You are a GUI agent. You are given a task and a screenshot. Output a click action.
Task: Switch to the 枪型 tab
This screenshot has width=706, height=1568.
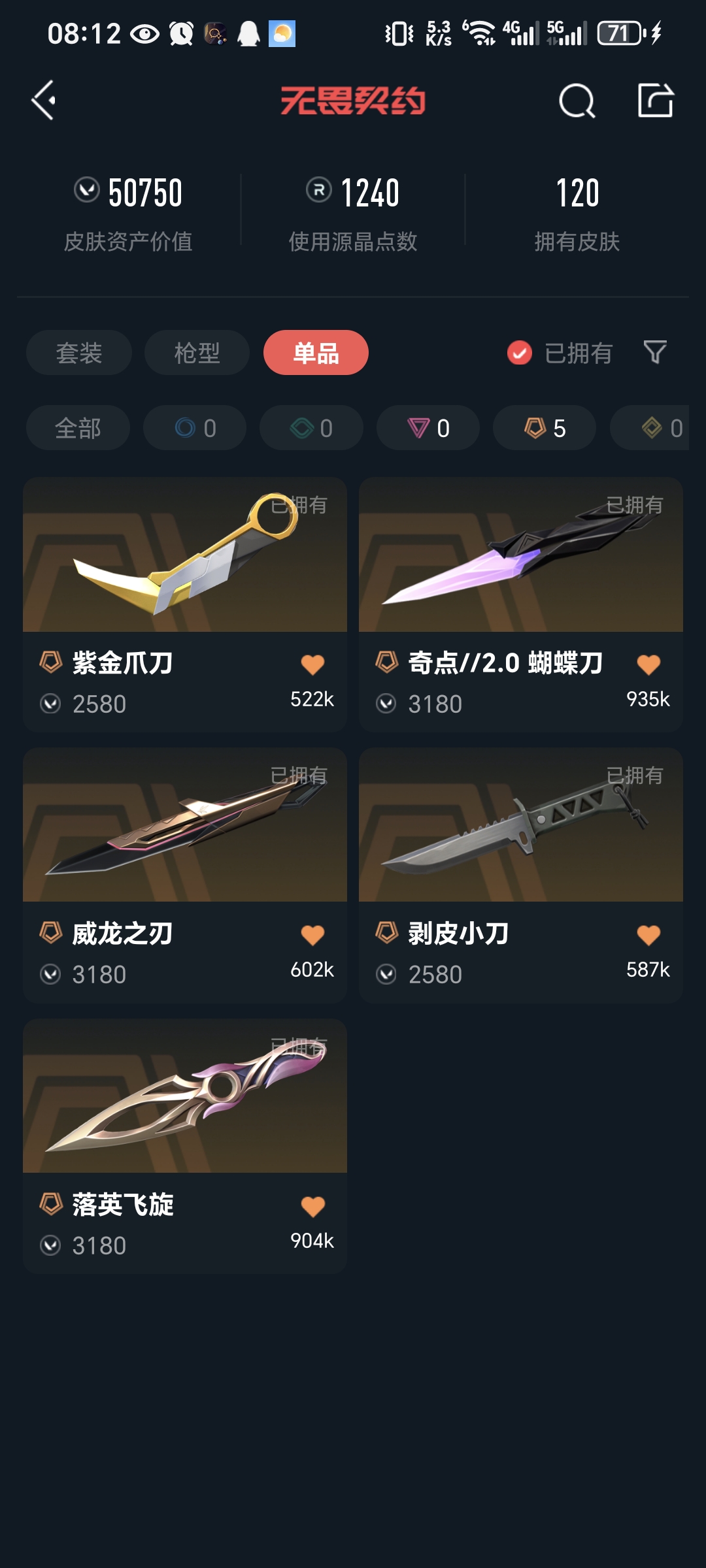pos(197,353)
